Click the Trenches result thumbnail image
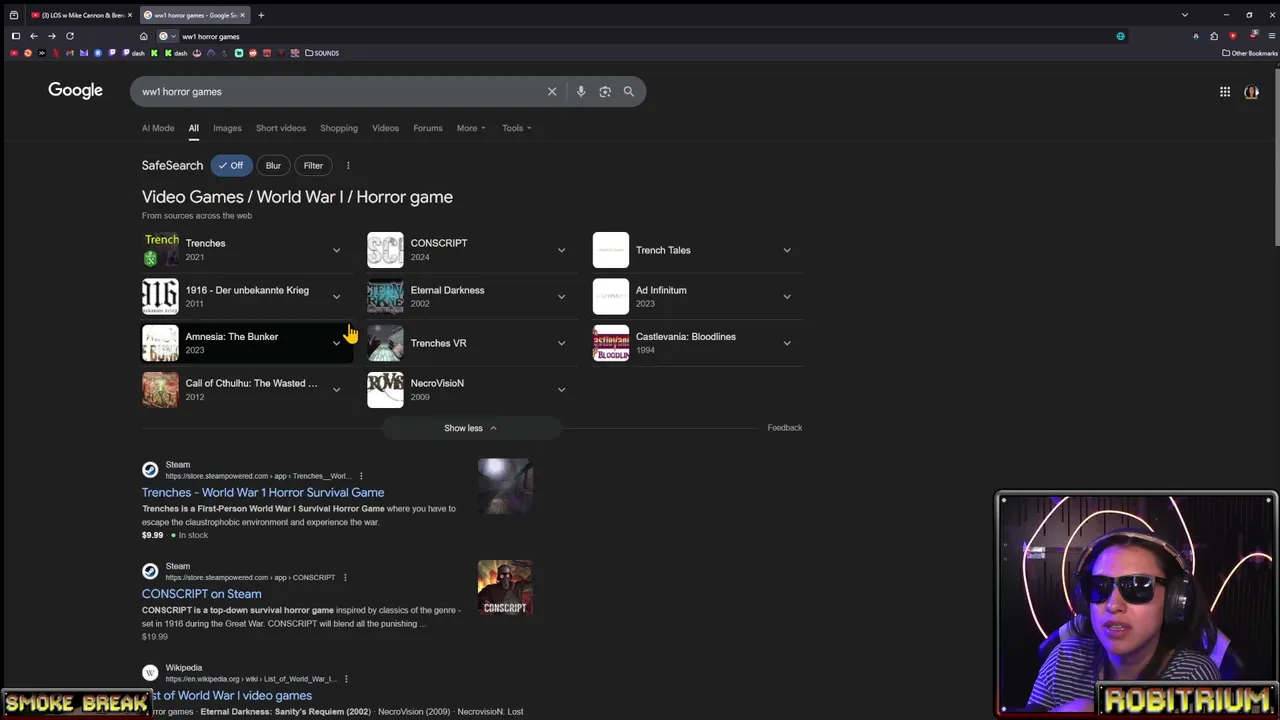 click(505, 486)
